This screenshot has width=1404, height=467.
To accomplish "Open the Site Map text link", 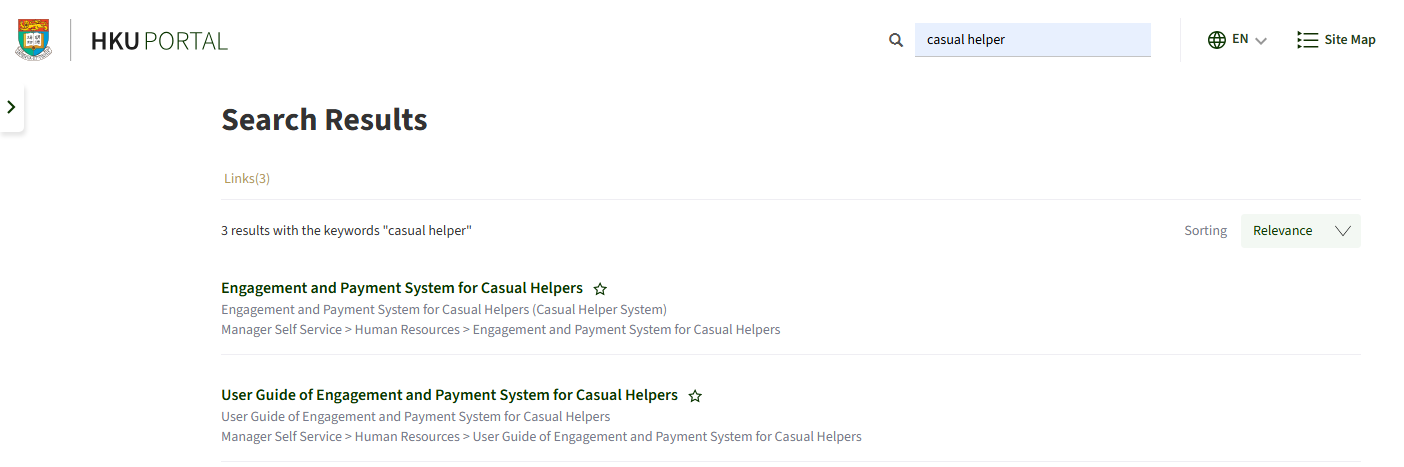I will pos(1350,40).
